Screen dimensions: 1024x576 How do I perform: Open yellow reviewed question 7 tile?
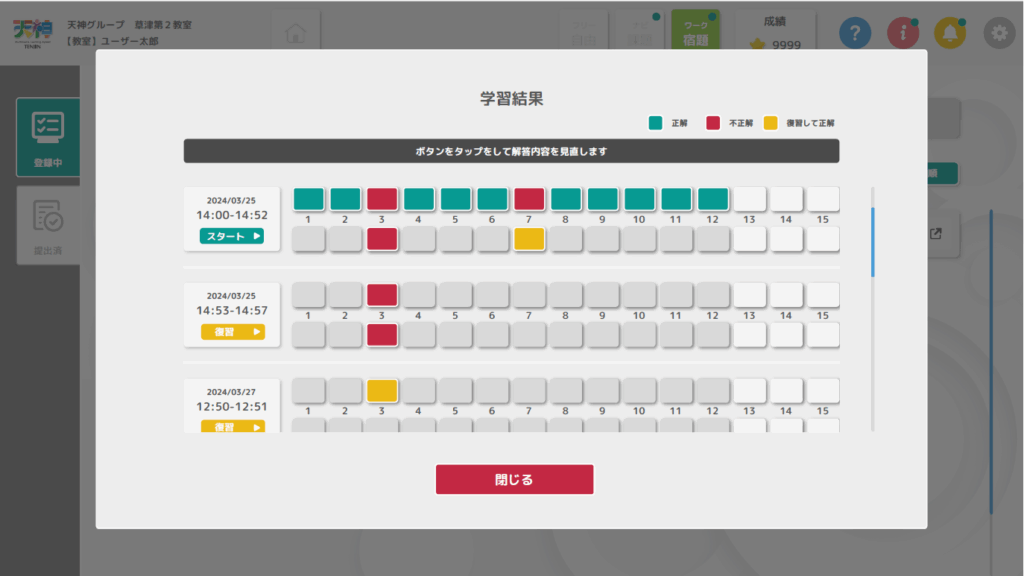tap(530, 240)
